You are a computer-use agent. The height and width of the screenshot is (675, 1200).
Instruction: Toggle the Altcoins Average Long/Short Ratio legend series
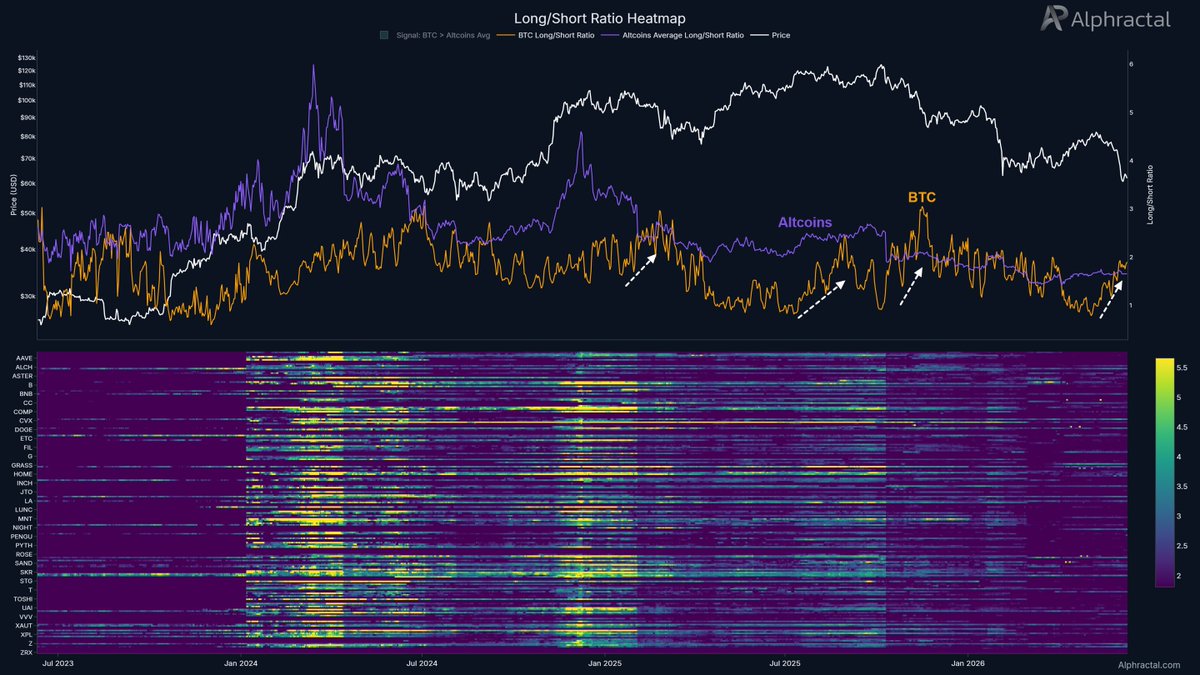click(x=671, y=35)
